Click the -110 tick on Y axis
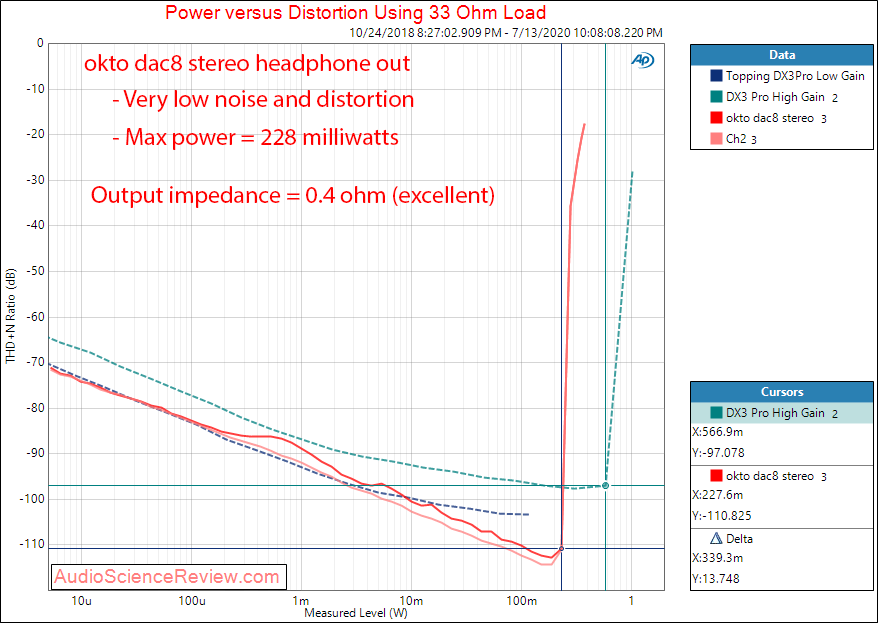Screen dimensions: 878x623 (x=32, y=544)
